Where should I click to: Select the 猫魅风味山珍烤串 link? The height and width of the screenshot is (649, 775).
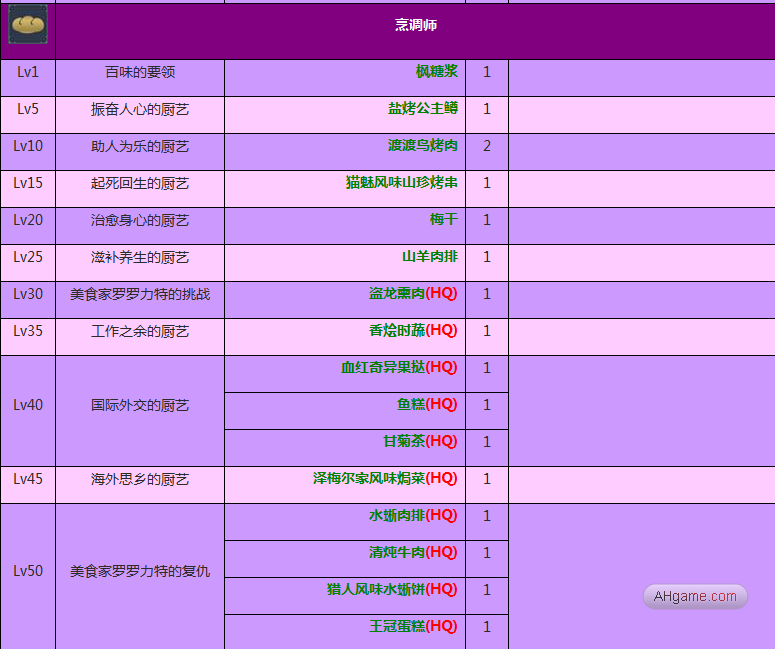point(401,183)
